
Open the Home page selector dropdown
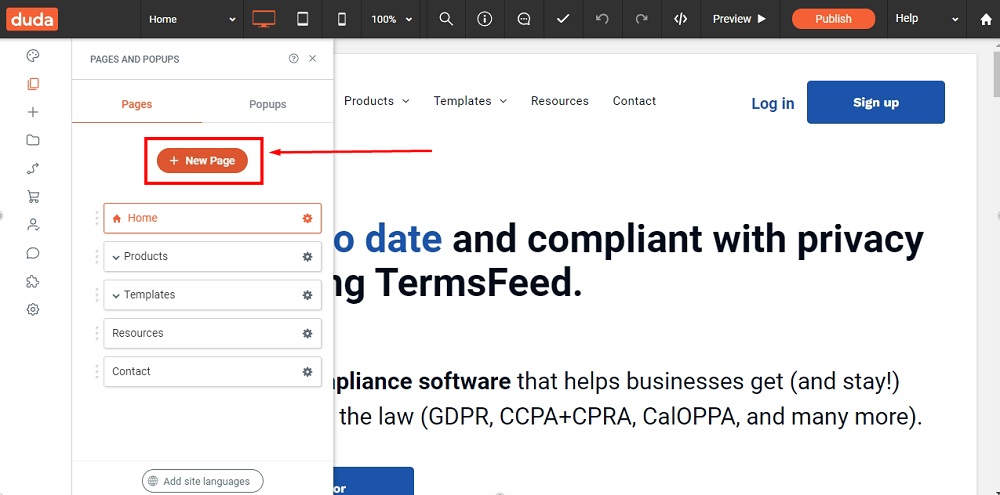(x=192, y=19)
